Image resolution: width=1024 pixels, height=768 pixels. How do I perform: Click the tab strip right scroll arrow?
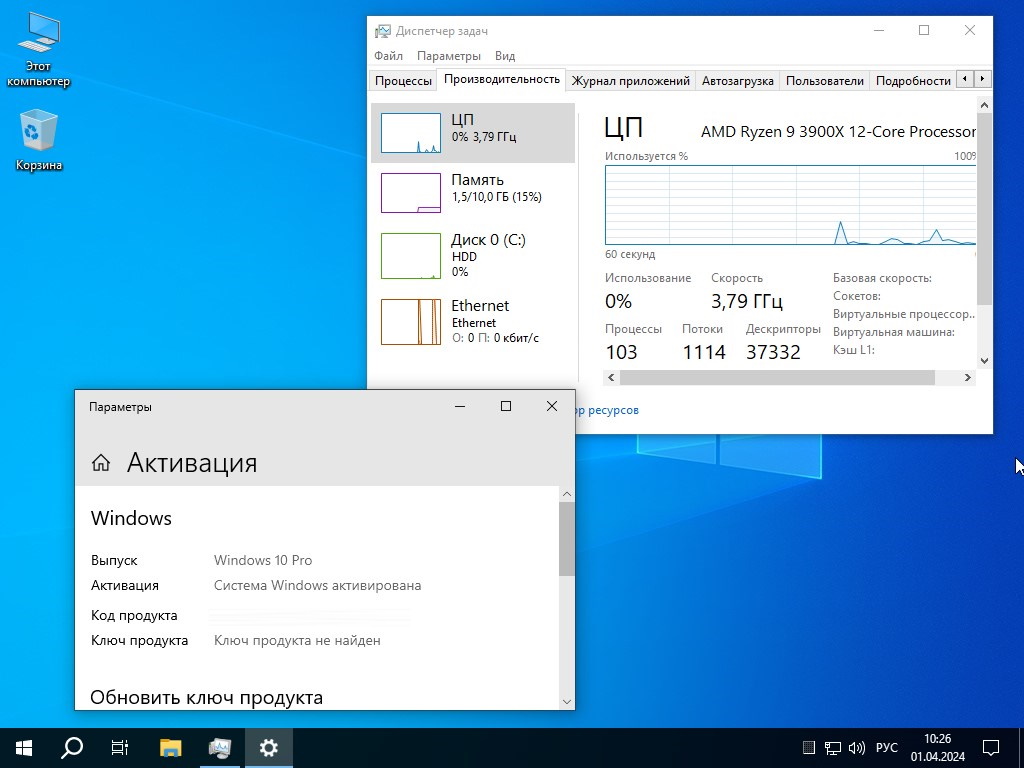tap(983, 80)
